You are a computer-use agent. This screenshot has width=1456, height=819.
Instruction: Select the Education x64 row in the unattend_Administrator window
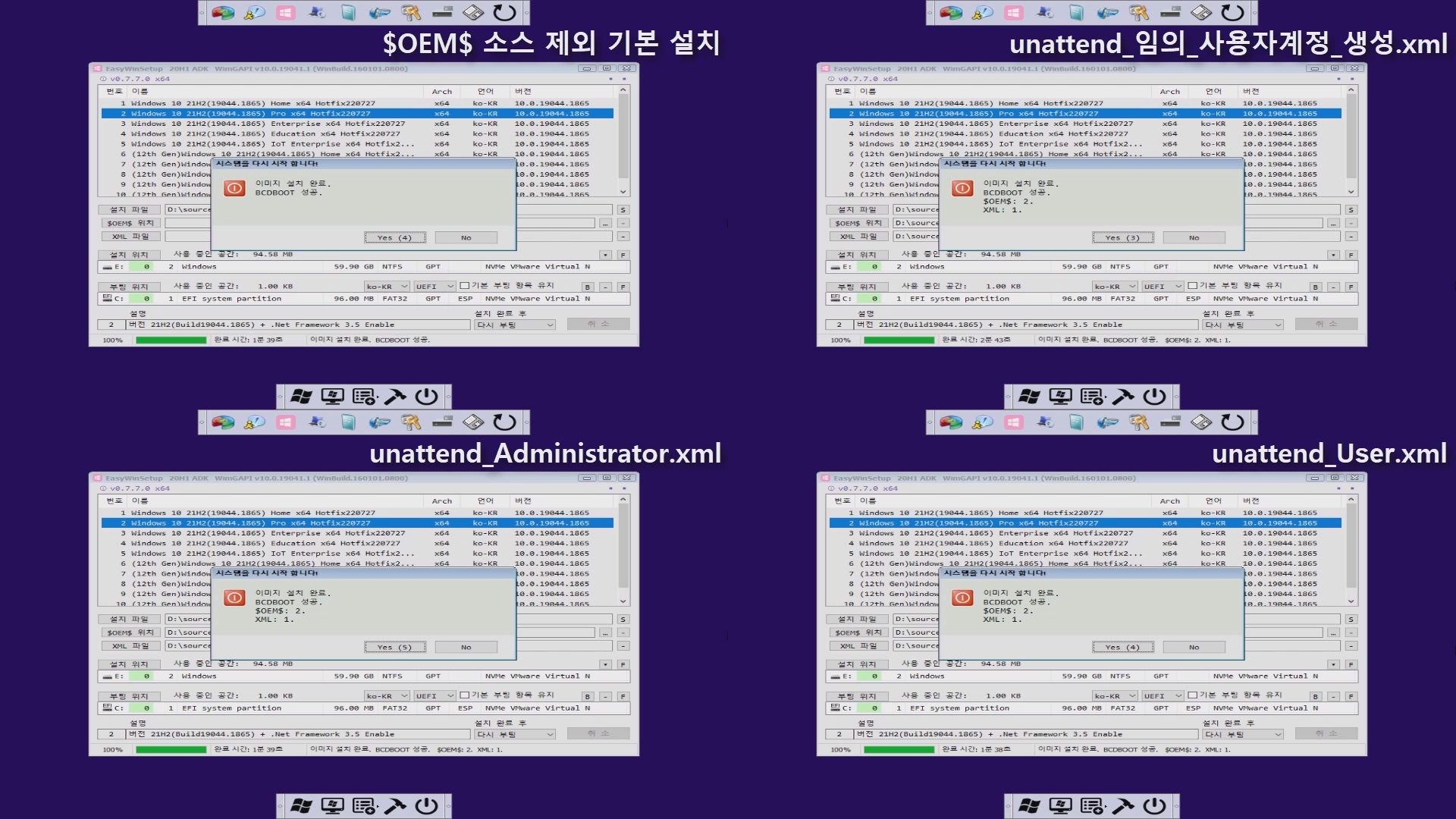(x=357, y=543)
